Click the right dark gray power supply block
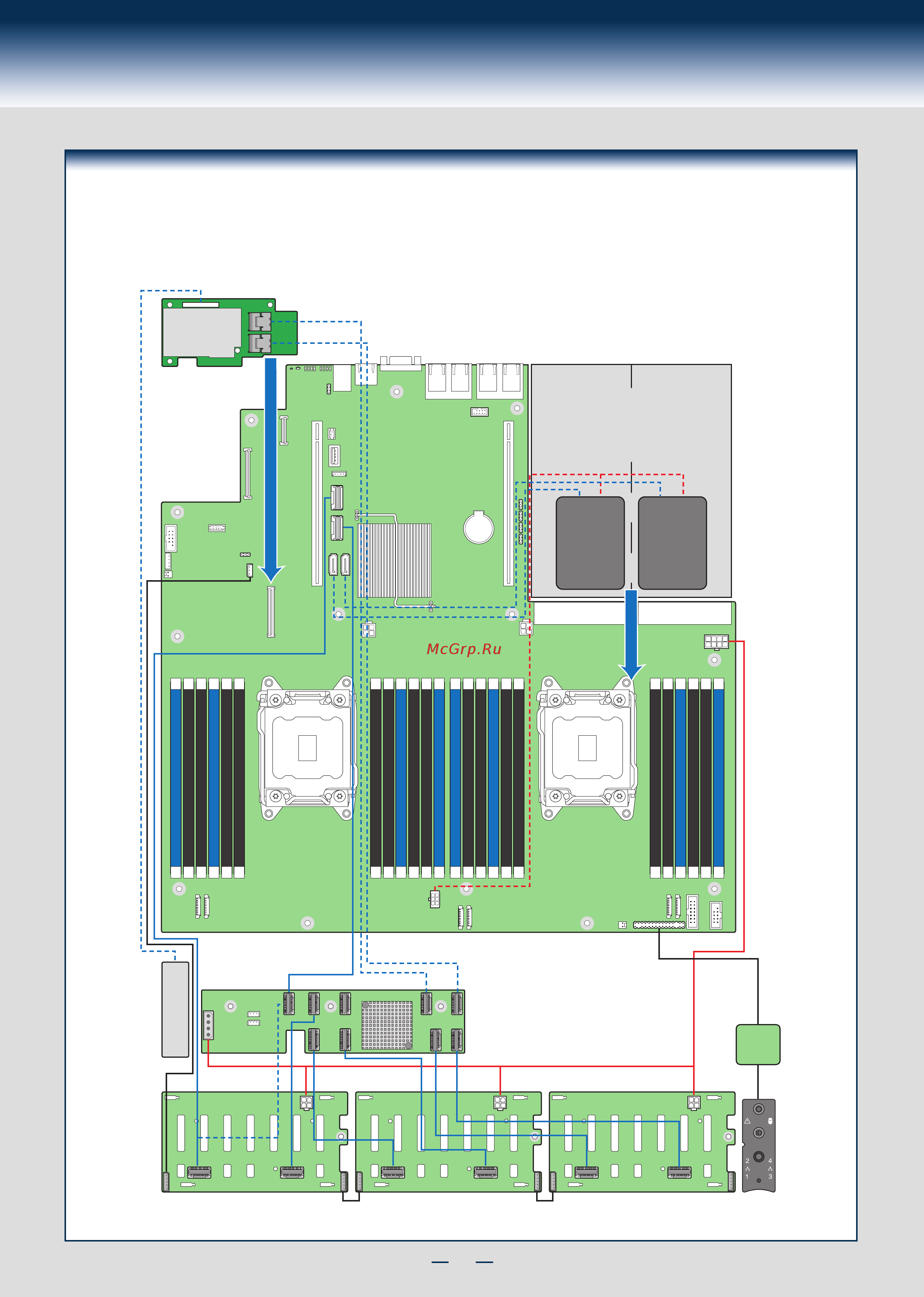 (672, 543)
